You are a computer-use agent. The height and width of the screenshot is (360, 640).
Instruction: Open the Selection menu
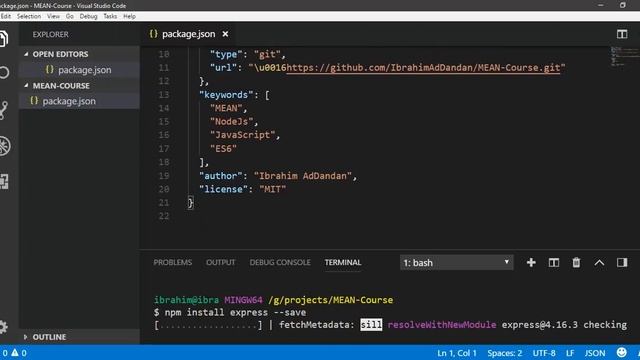(29, 16)
